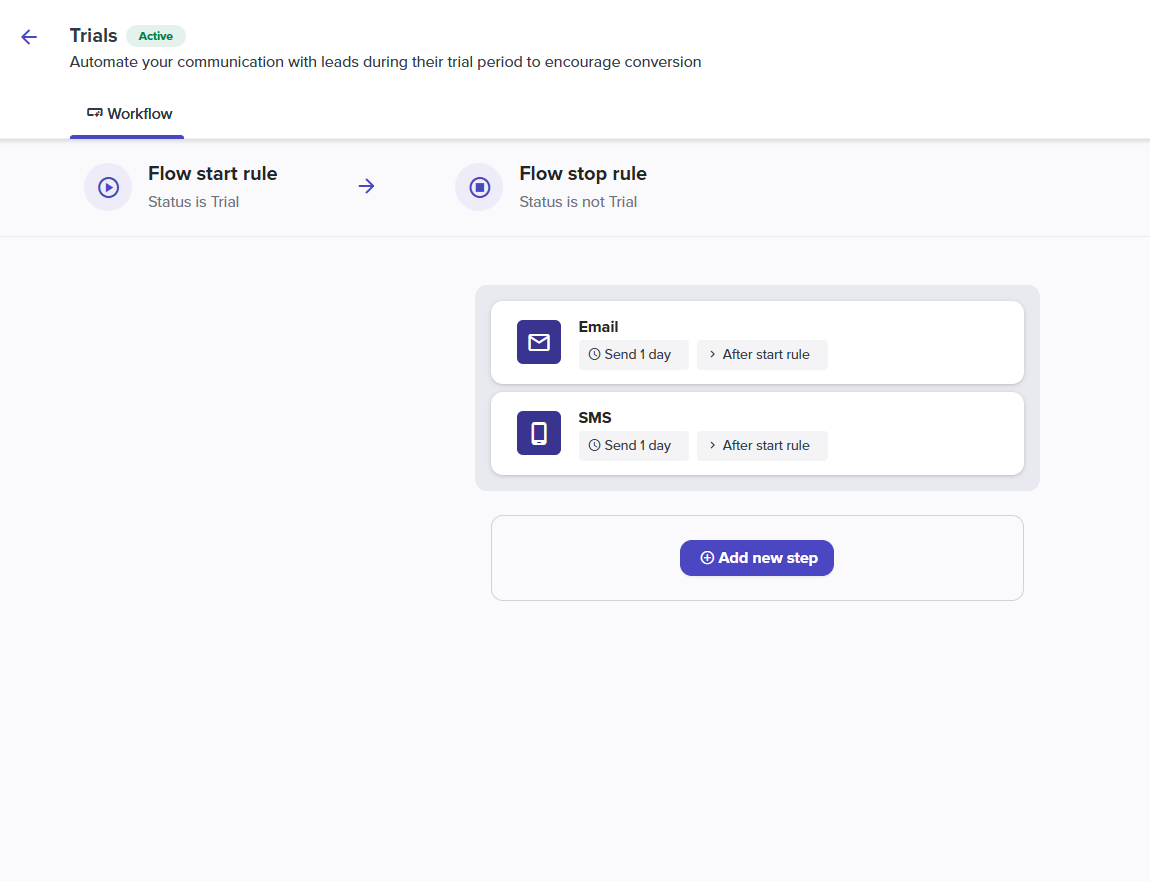Click the Active status badge
Image resolution: width=1150 pixels, height=881 pixels.
[155, 36]
